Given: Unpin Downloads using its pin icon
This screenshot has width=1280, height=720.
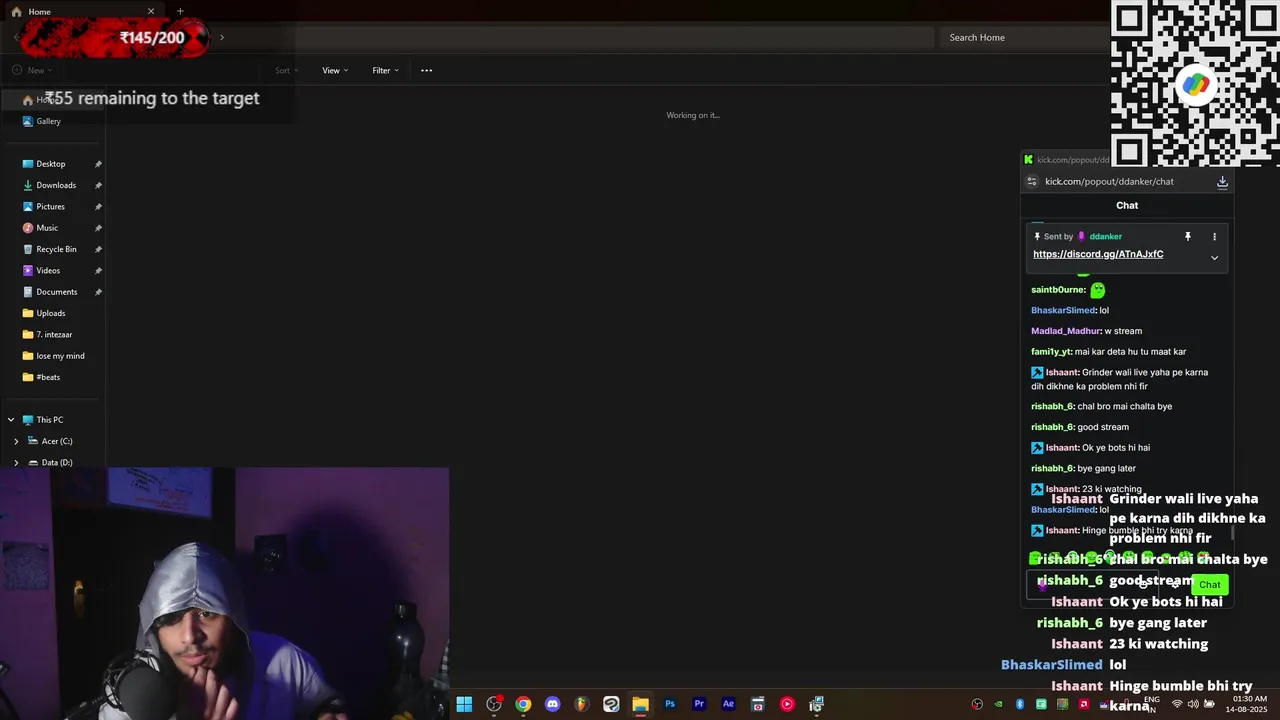Looking at the screenshot, I should (98, 185).
